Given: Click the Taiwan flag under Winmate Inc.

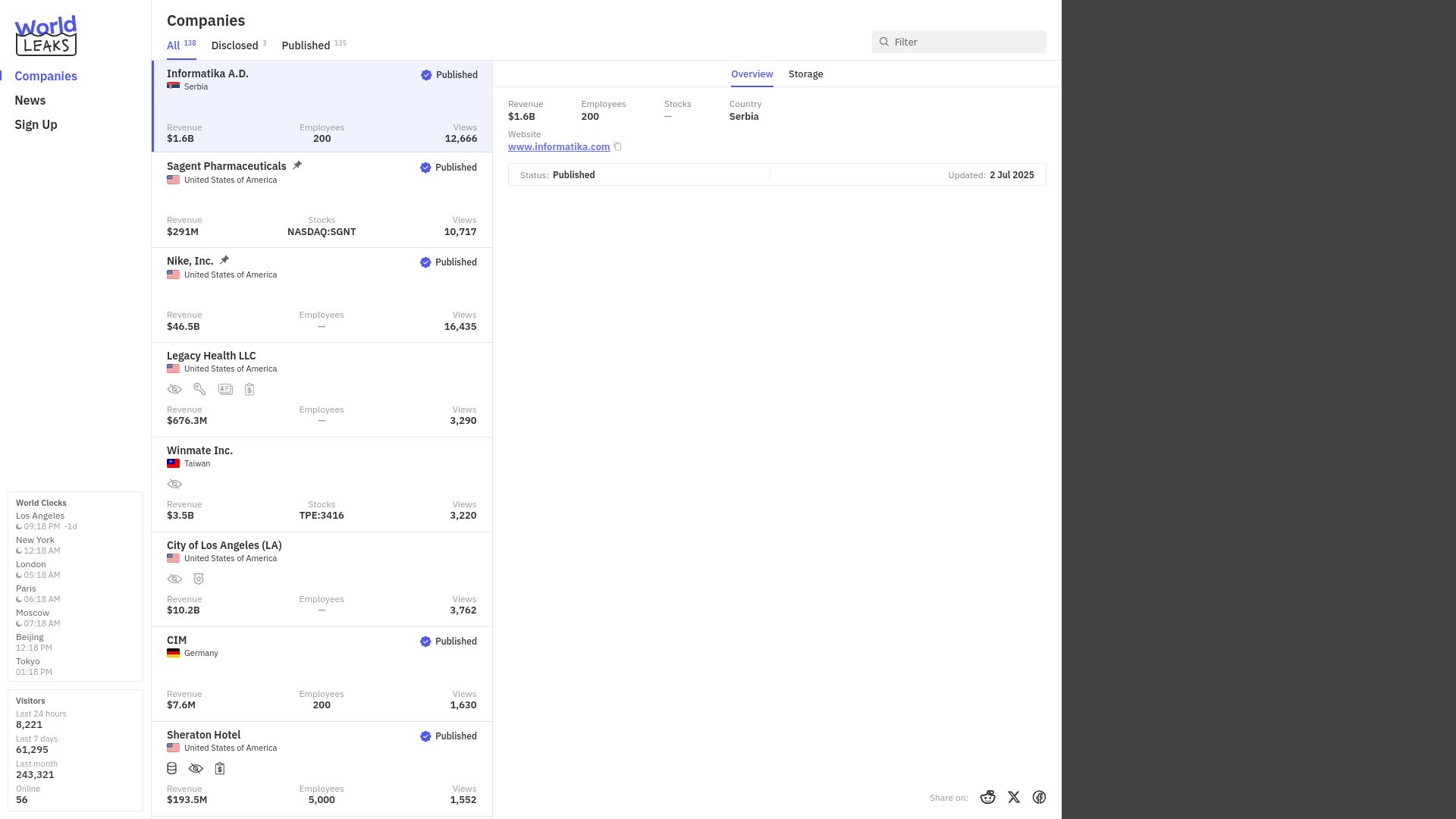Looking at the screenshot, I should pyautogui.click(x=173, y=463).
